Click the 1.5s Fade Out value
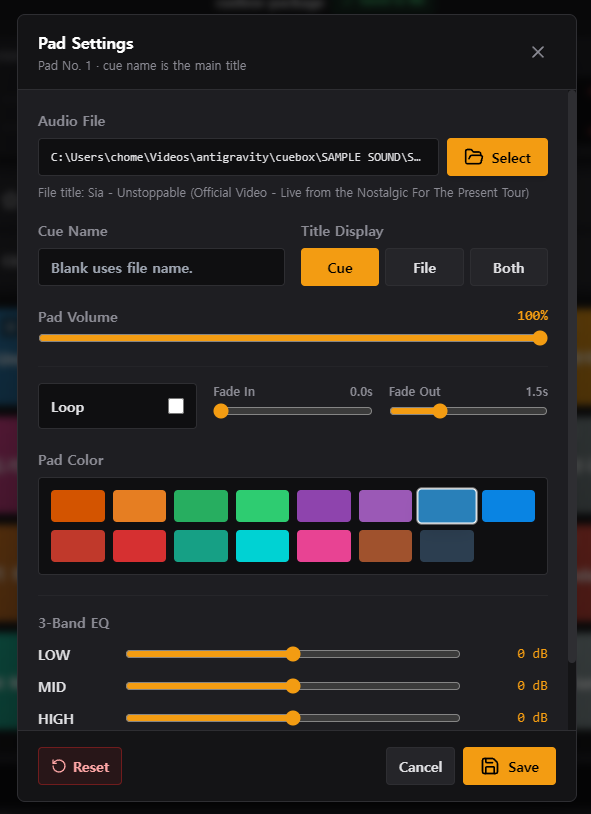 536,391
